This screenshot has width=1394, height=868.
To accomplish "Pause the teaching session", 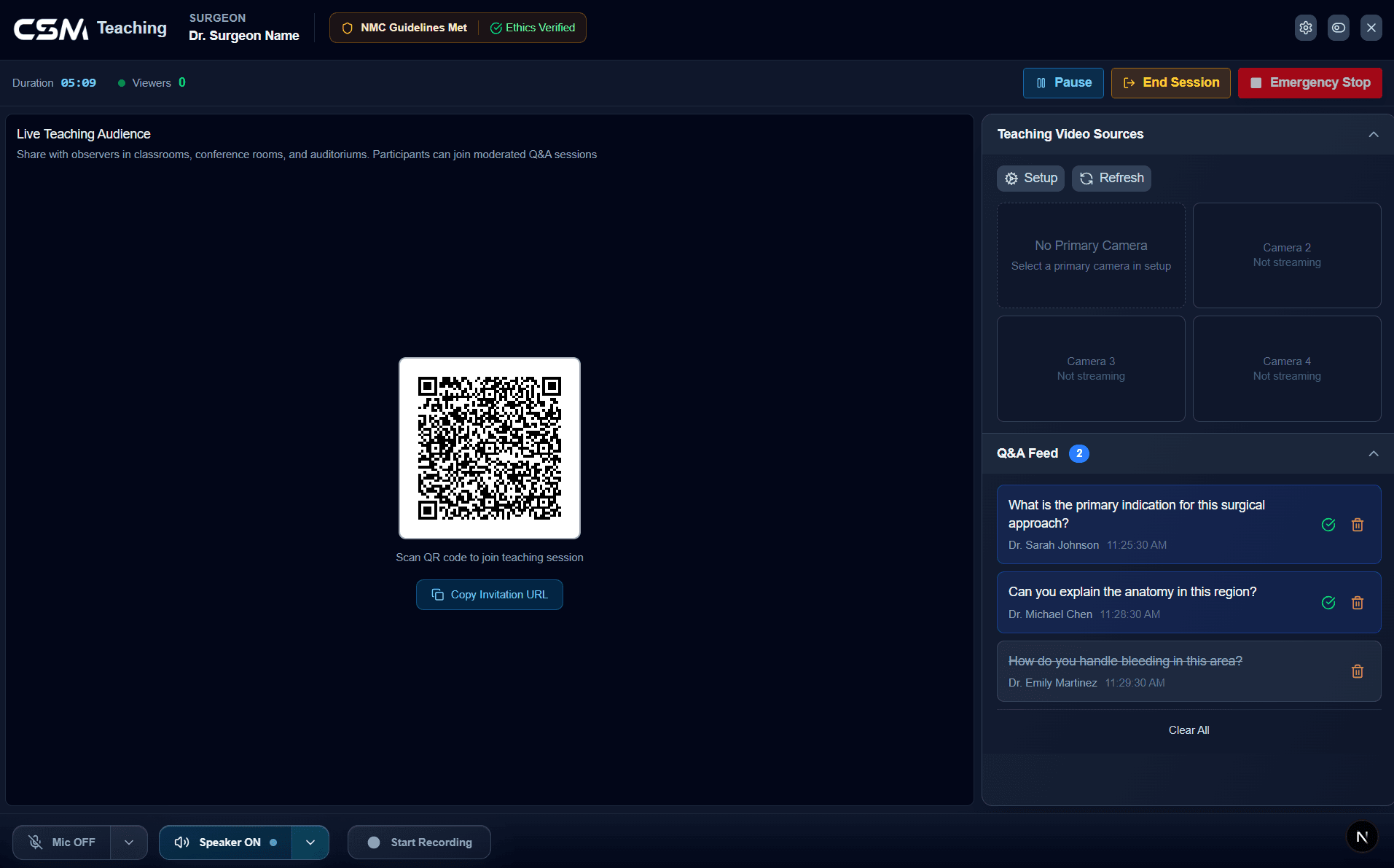I will pos(1063,82).
